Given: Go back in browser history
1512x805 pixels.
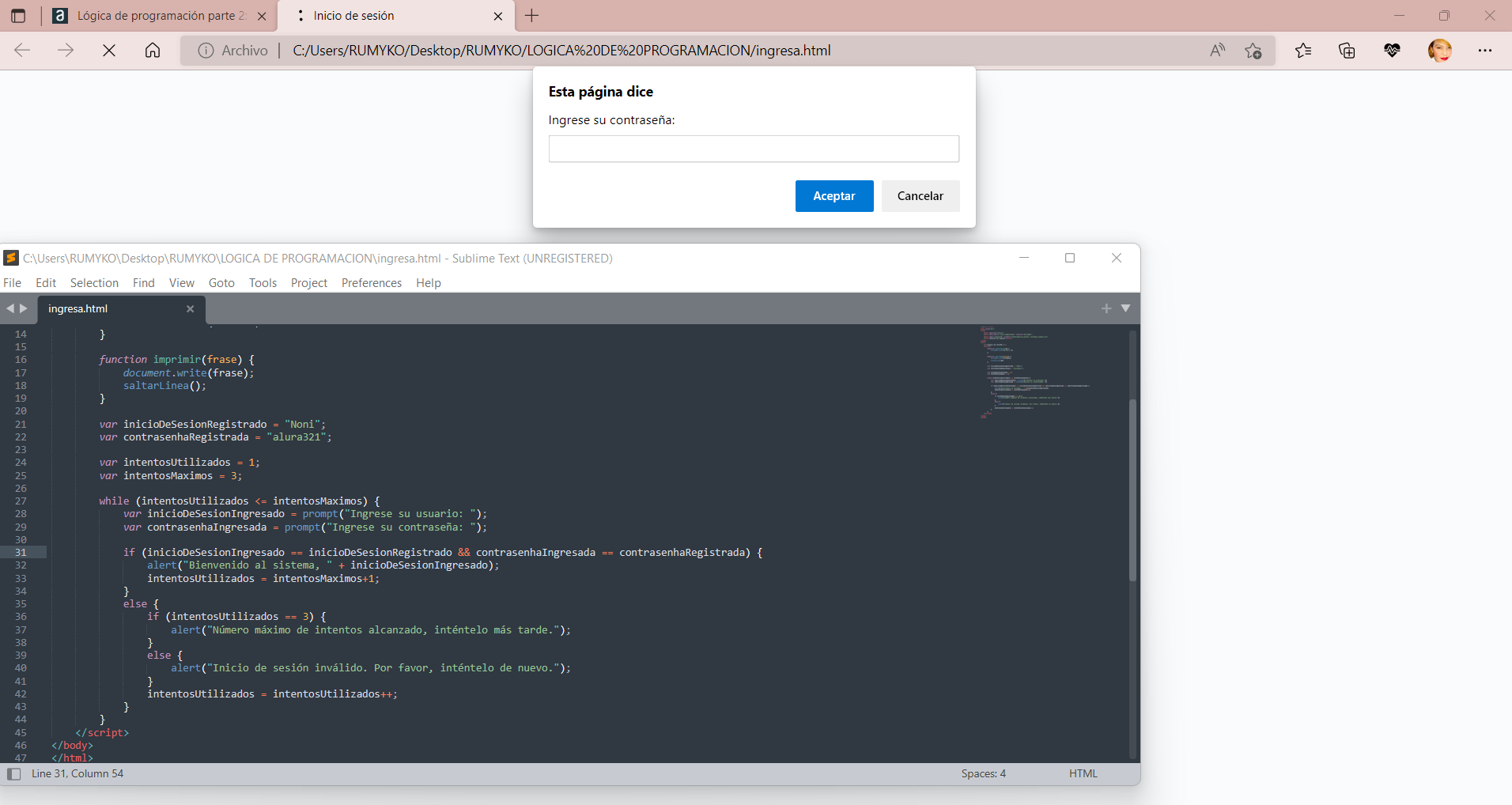Looking at the screenshot, I should (x=22, y=51).
